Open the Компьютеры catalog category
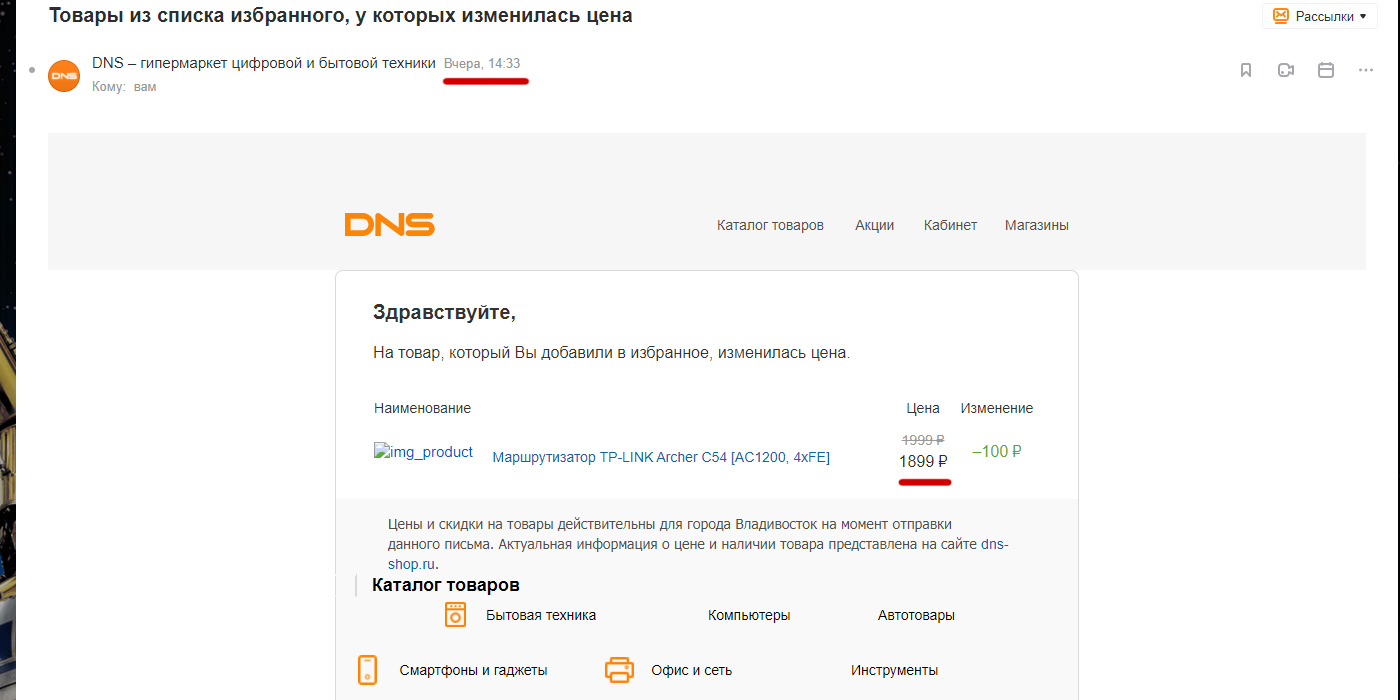The image size is (1400, 700). click(749, 615)
